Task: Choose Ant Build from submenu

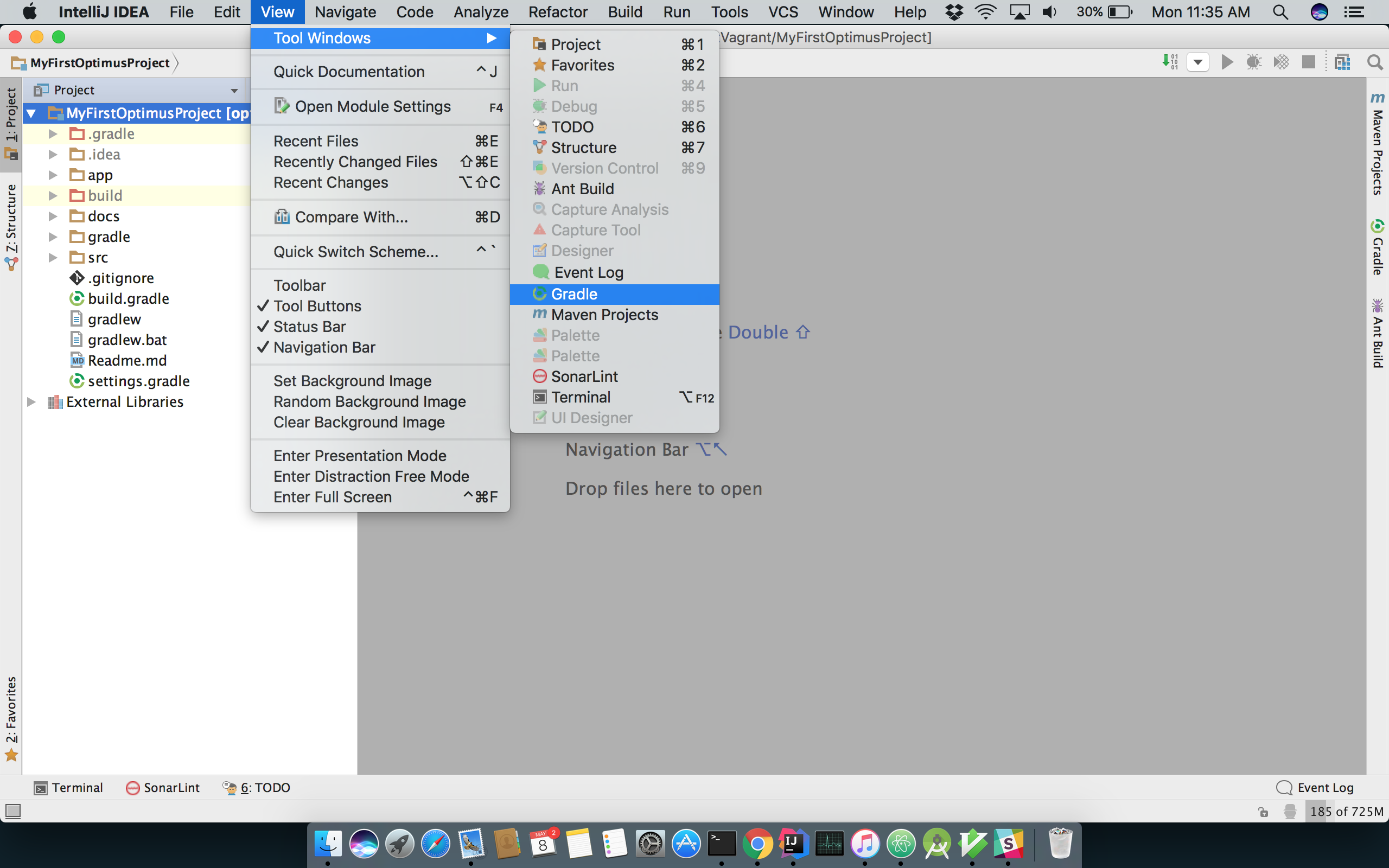Action: 614,189
